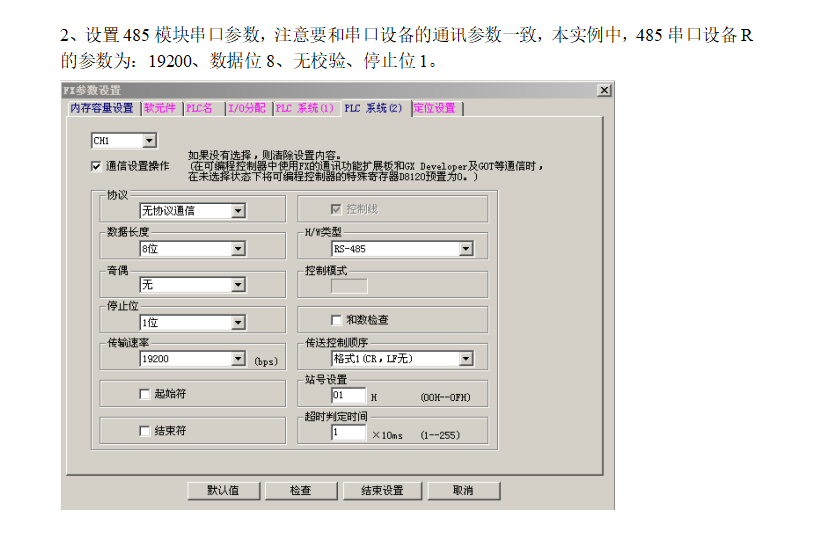819x551 pixels.
Task: Switch to the 内存容量设置 tab
Action: (101, 108)
